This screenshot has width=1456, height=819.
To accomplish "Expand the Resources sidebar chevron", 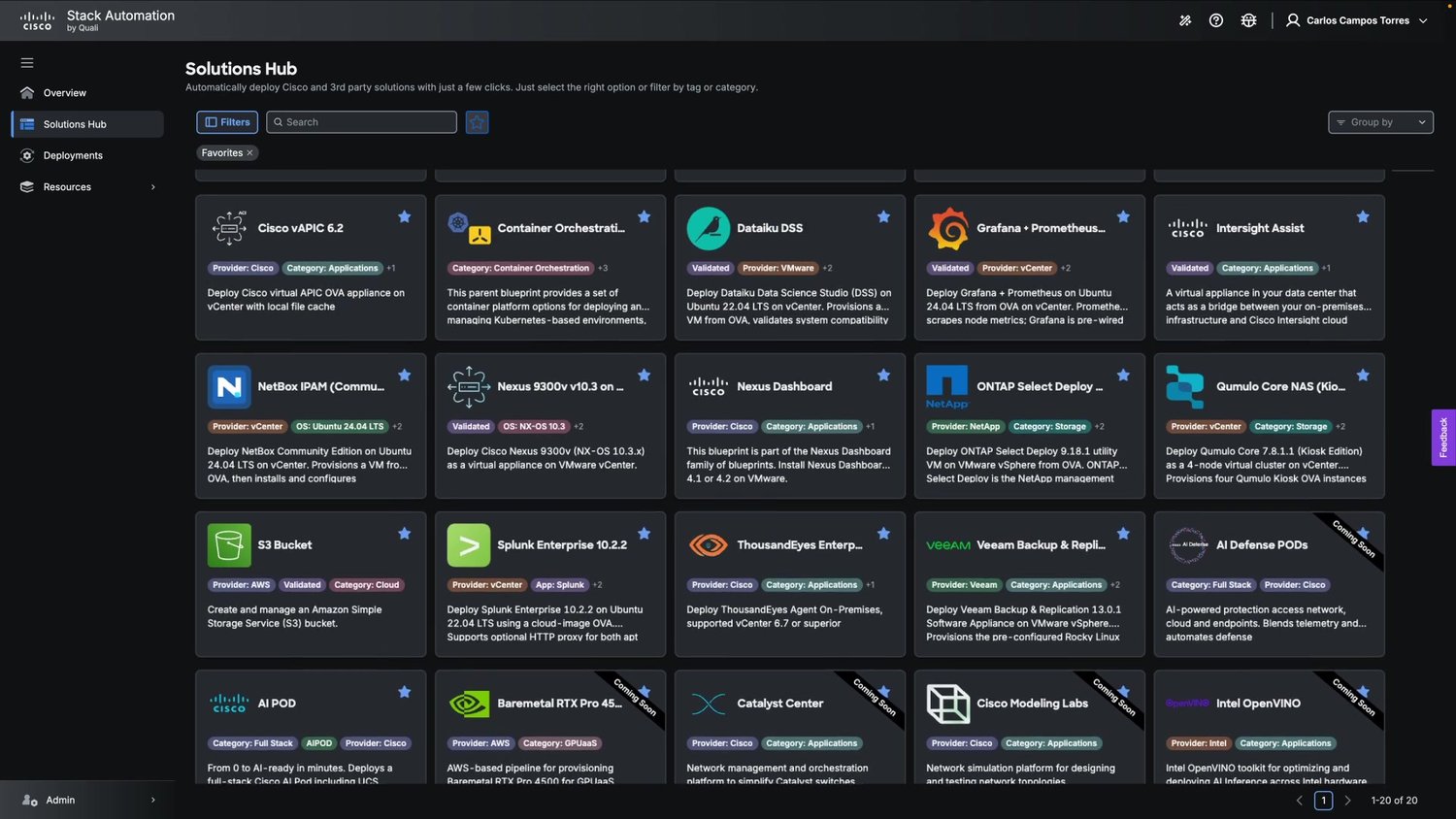I will (153, 187).
